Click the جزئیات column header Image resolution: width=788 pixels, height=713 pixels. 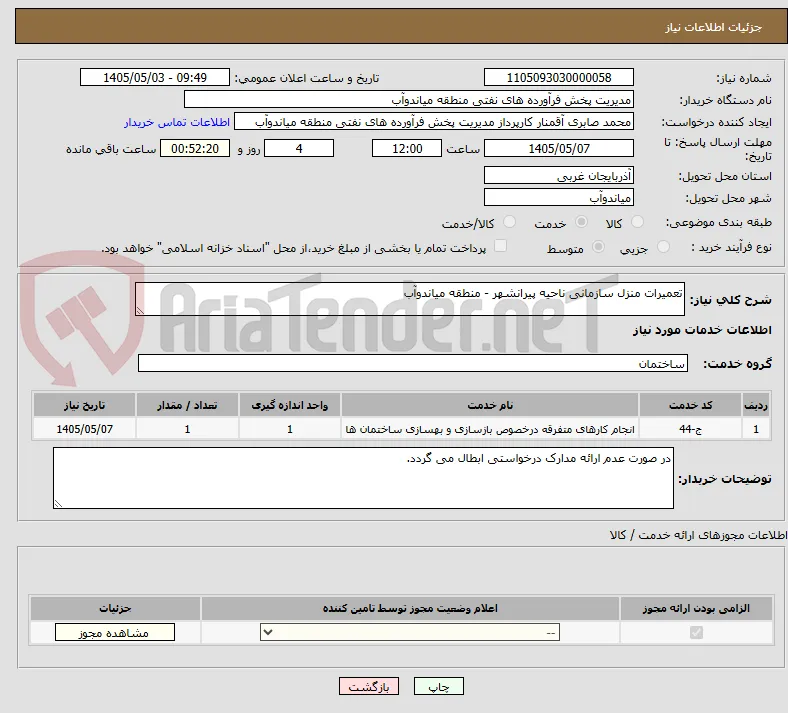pos(115,608)
